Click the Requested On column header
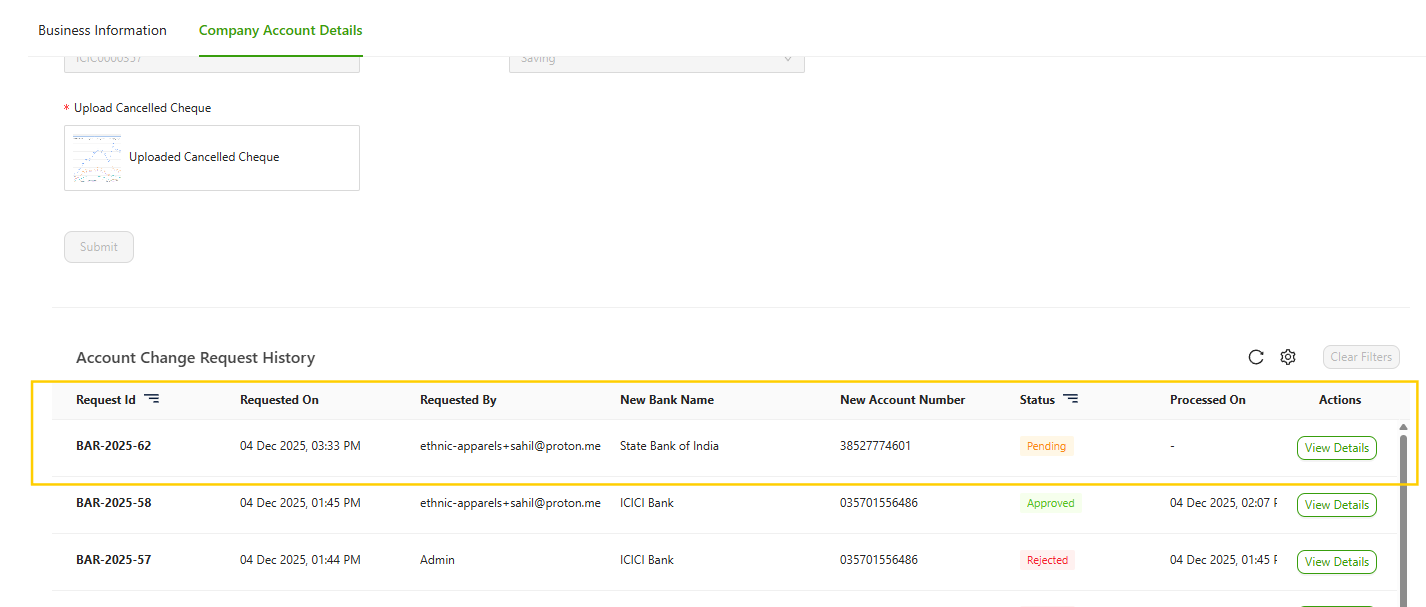Image resolution: width=1426 pixels, height=607 pixels. (279, 400)
